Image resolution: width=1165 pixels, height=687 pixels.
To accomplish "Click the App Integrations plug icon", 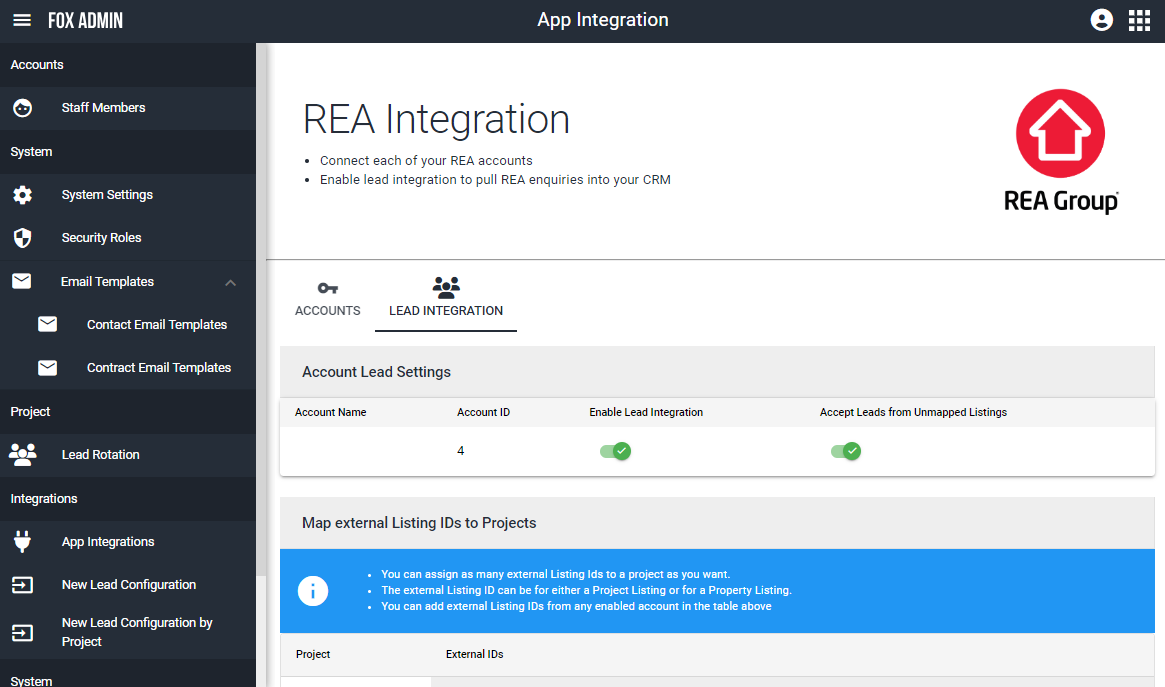I will coord(22,542).
